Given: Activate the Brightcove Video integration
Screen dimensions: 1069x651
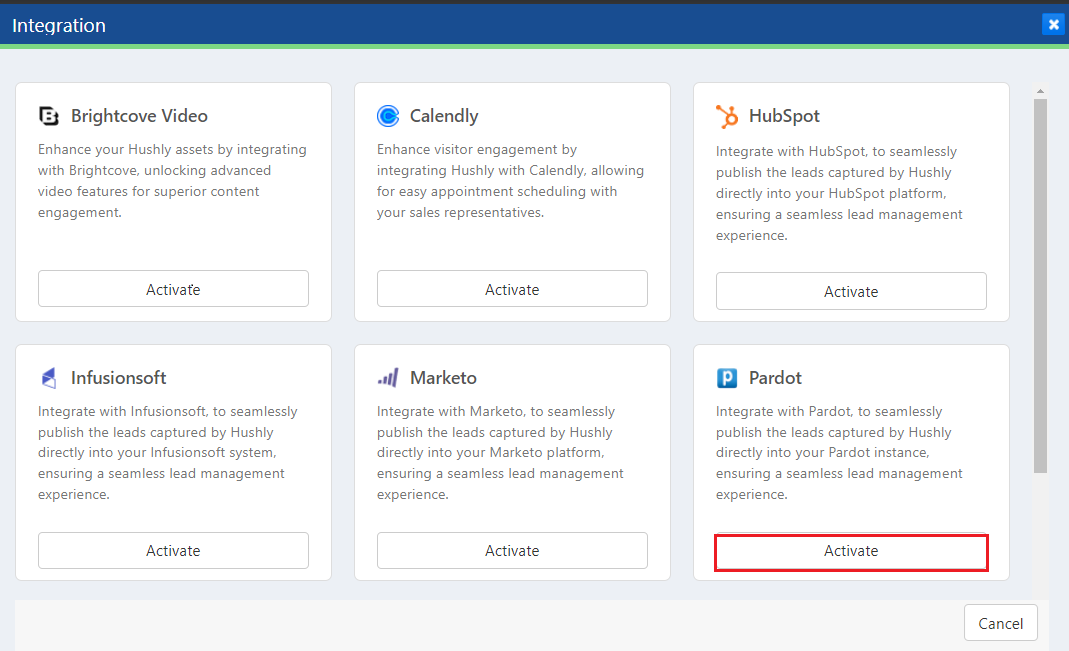Looking at the screenshot, I should (173, 289).
